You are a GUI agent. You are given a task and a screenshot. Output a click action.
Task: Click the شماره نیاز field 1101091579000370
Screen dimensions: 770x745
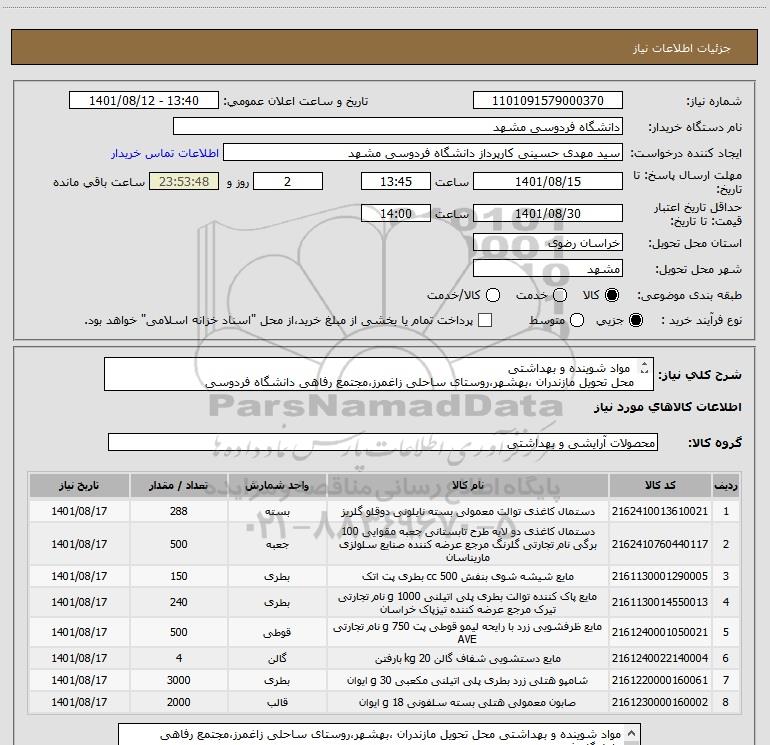tap(548, 101)
